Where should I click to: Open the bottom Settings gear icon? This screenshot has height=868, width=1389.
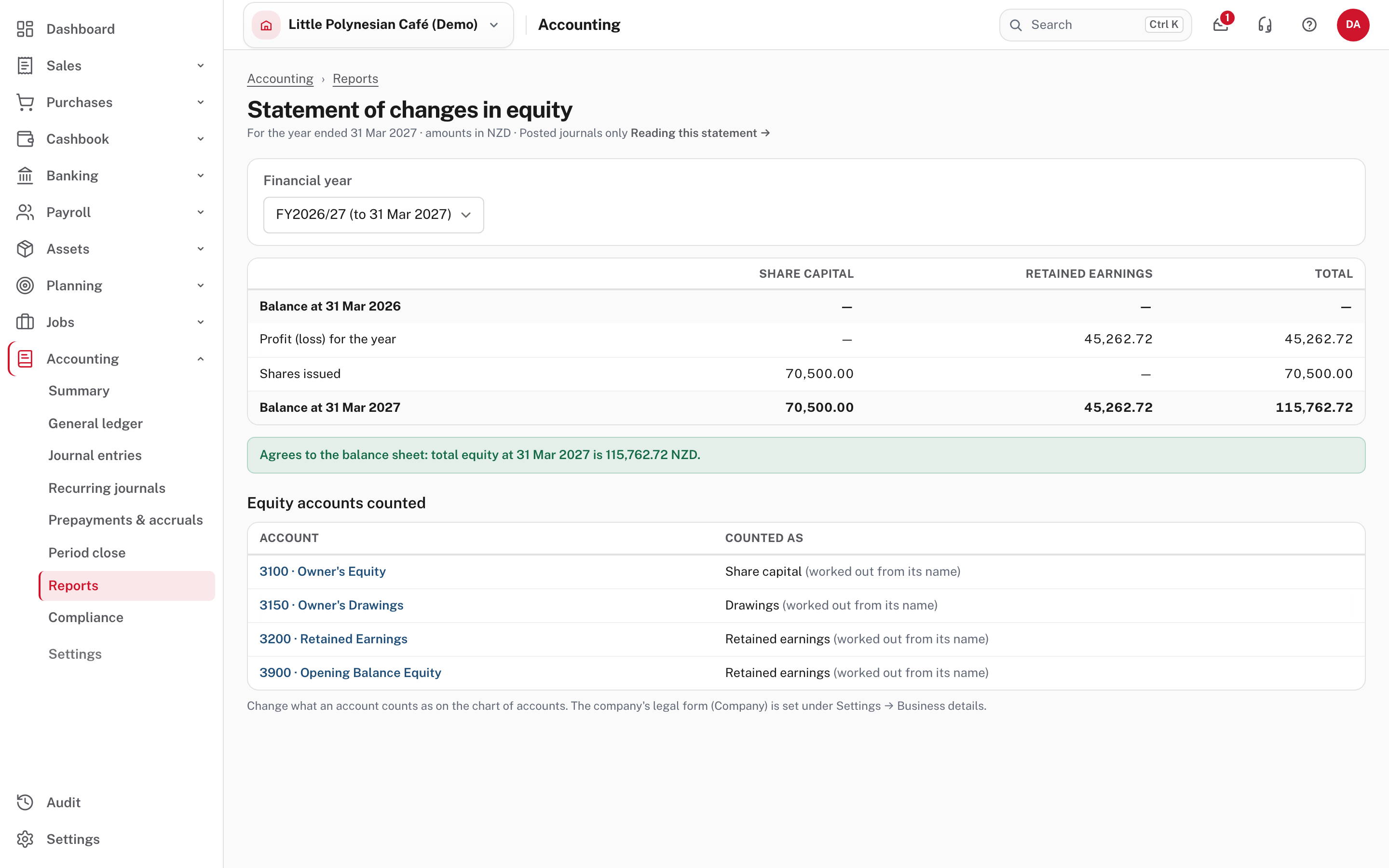click(25, 839)
